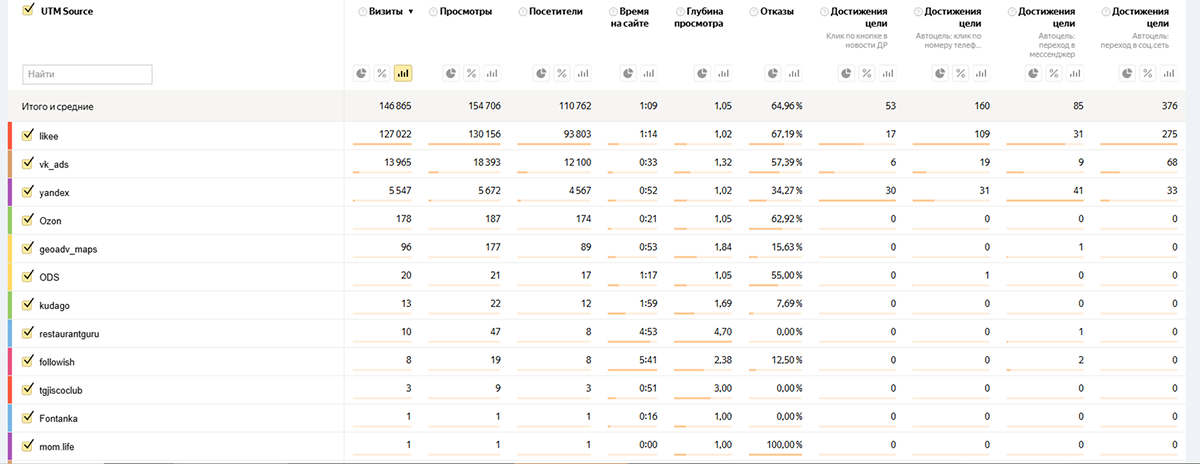
Task: Select bar icon under 'Клик по кнопке' goal
Action: [886, 73]
